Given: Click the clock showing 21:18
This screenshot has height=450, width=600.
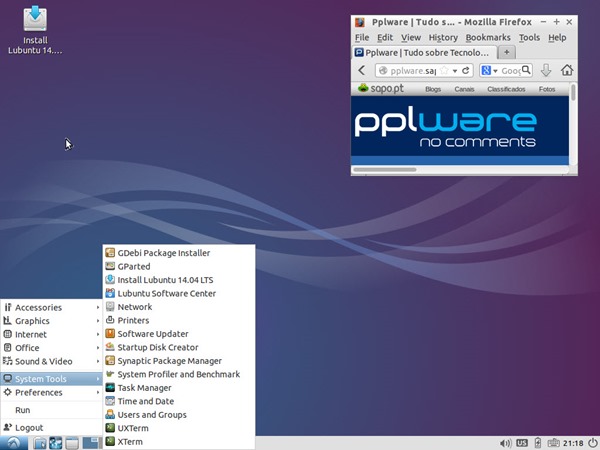Looking at the screenshot, I should (x=573, y=443).
